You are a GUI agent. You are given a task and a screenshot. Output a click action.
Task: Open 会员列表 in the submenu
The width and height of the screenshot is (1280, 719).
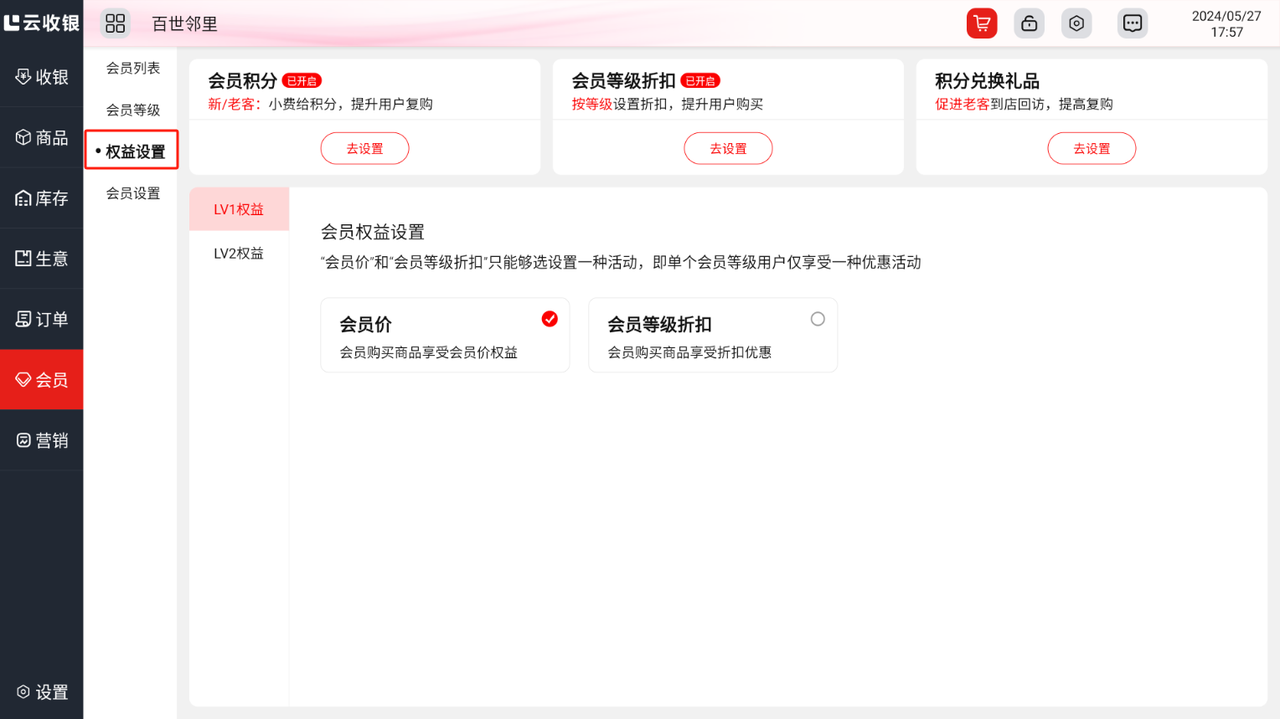[133, 68]
